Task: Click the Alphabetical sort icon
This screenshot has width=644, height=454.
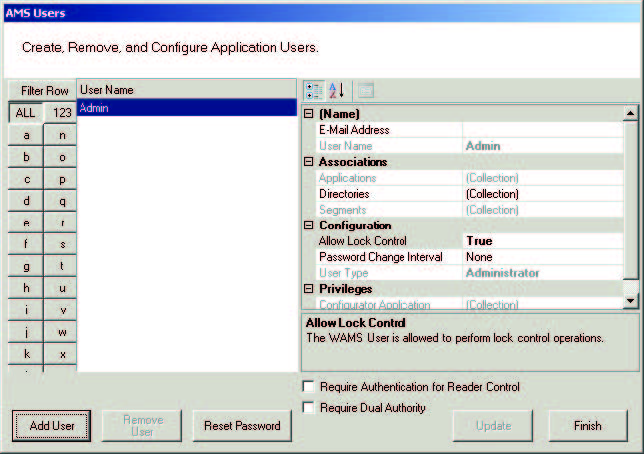Action: (x=336, y=91)
